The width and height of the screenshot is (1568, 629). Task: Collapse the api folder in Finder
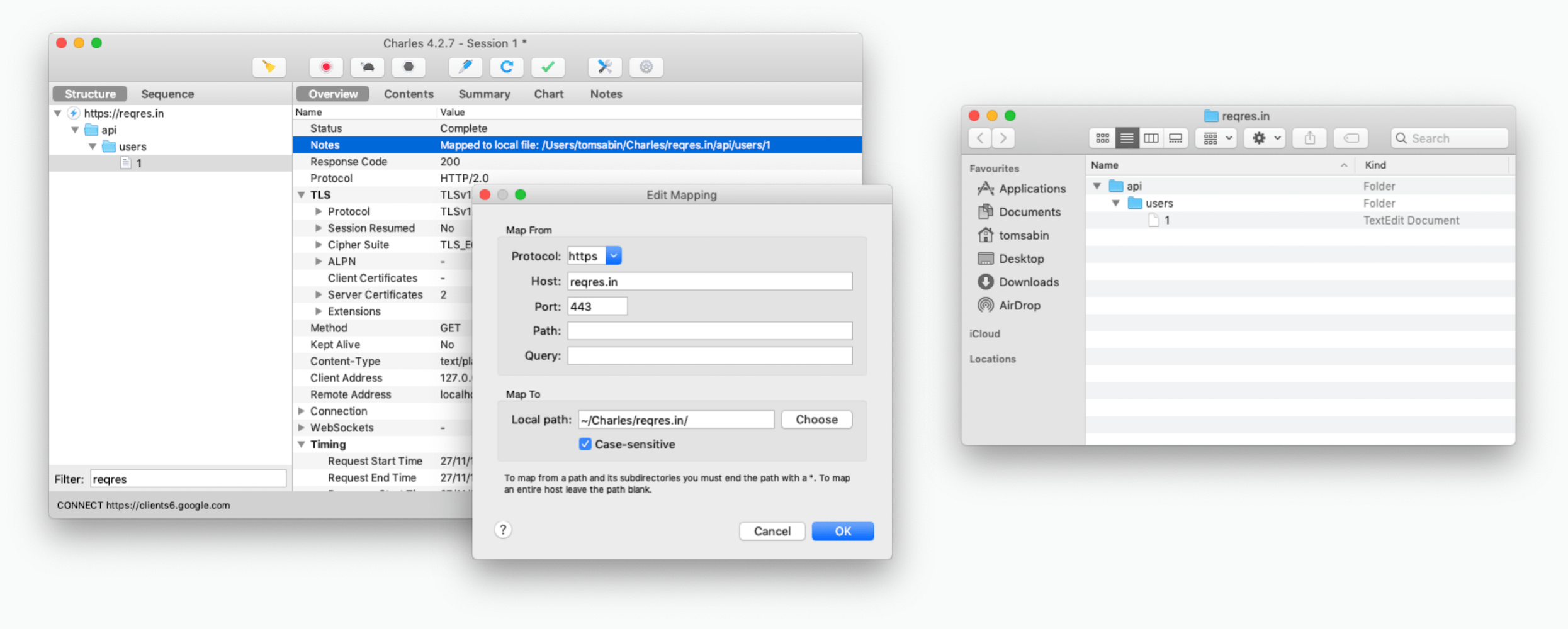(1097, 186)
